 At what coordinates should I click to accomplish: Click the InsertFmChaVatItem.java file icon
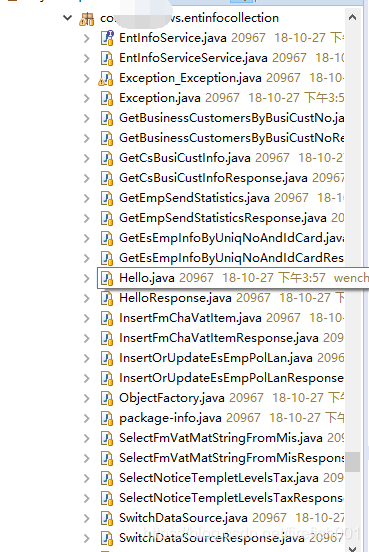pyautogui.click(x=107, y=319)
